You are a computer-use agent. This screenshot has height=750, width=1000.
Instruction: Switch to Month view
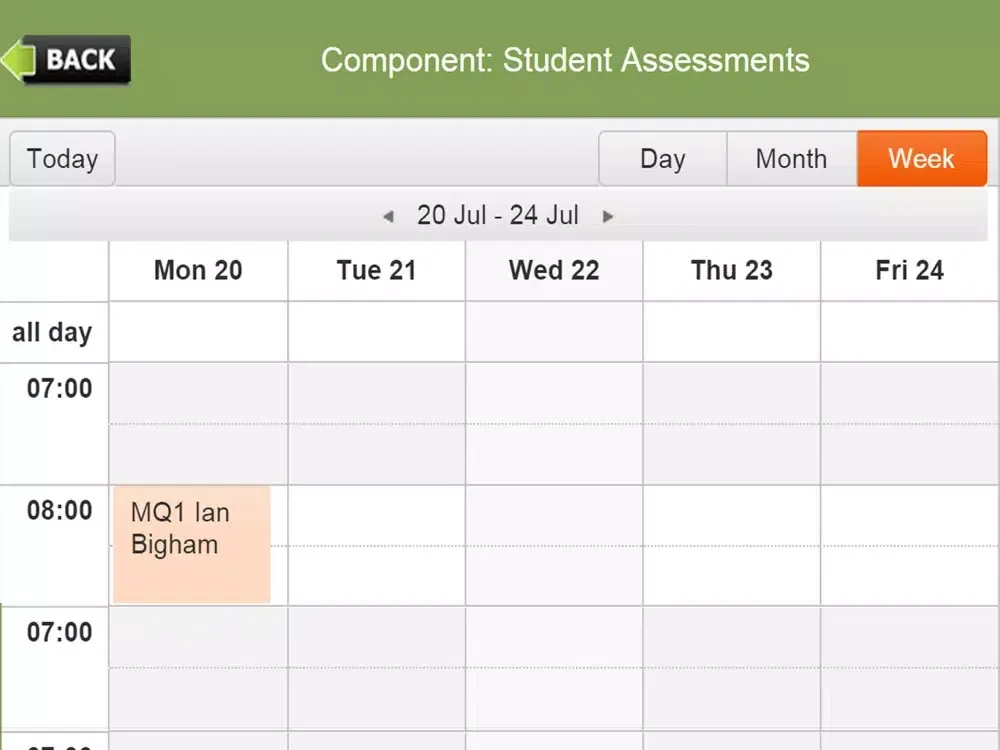pyautogui.click(x=791, y=159)
